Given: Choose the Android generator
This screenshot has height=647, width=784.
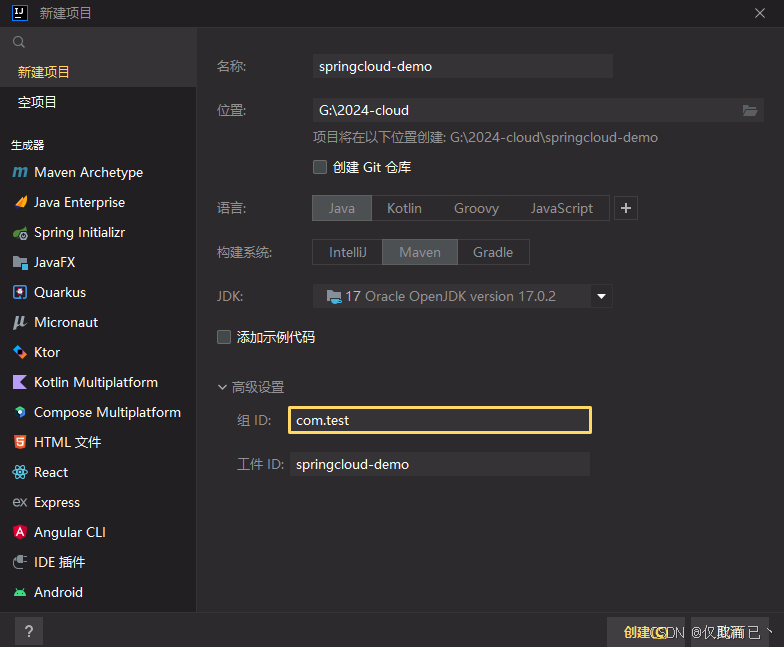Looking at the screenshot, I should coord(98,592).
